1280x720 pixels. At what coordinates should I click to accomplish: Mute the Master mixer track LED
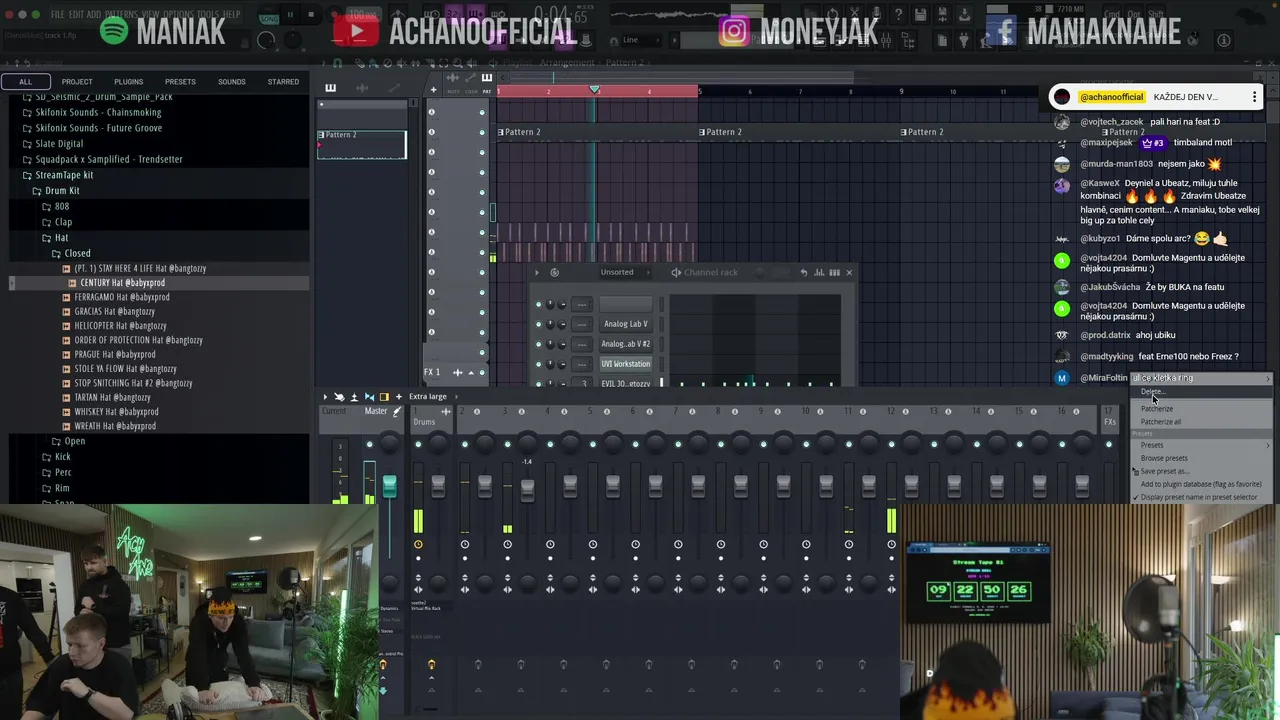tap(369, 444)
